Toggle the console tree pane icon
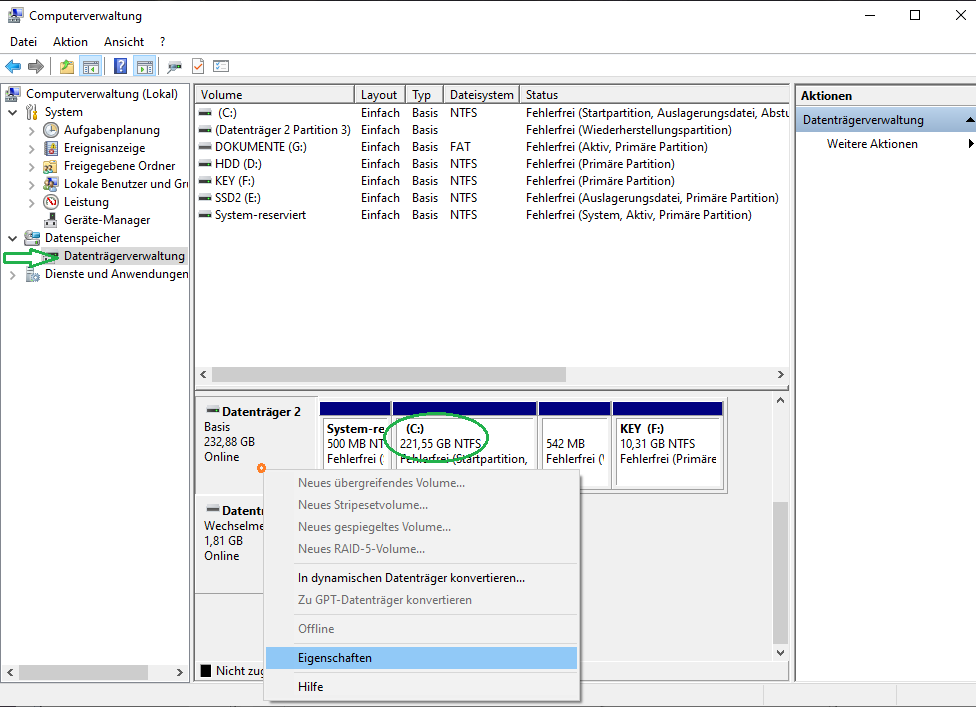The width and height of the screenshot is (976, 707). pyautogui.click(x=91, y=66)
